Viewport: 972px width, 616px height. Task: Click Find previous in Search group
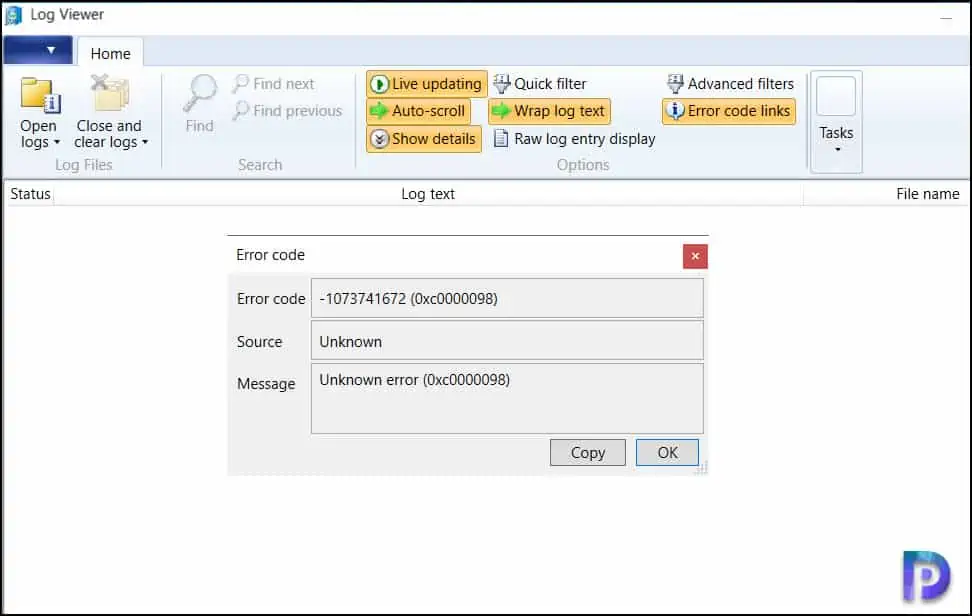point(288,111)
